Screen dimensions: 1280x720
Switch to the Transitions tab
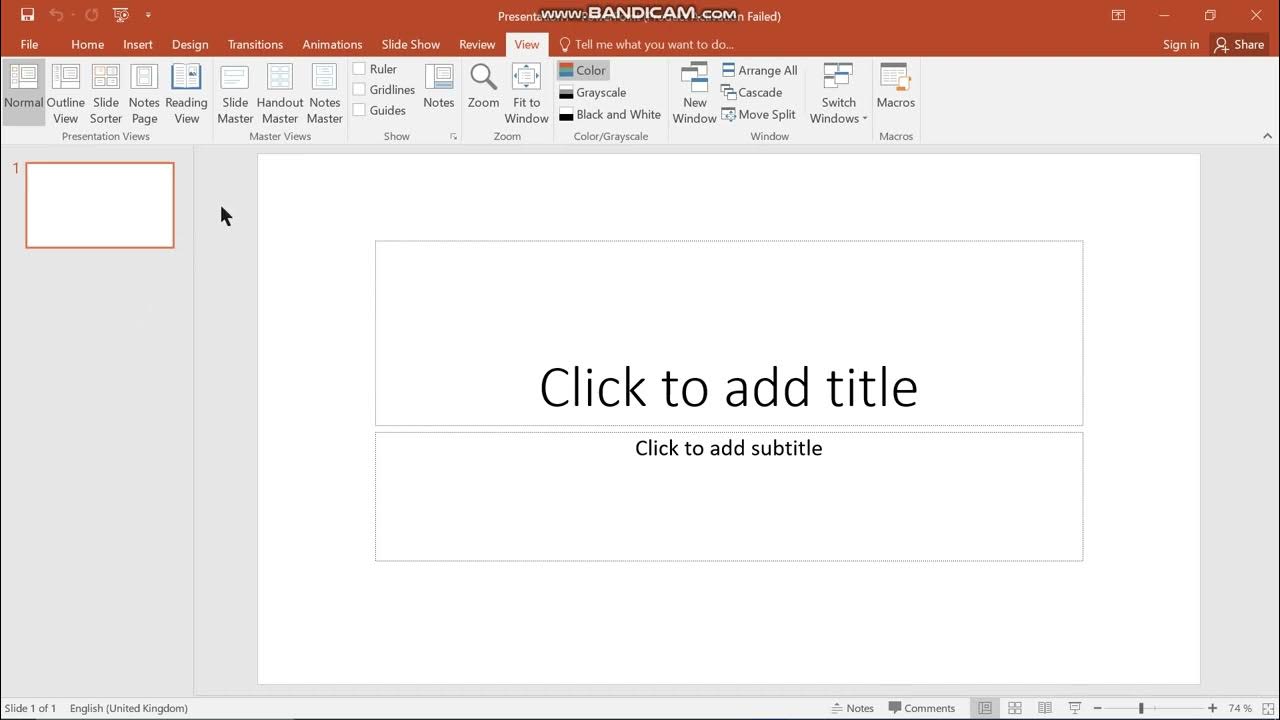tap(255, 44)
